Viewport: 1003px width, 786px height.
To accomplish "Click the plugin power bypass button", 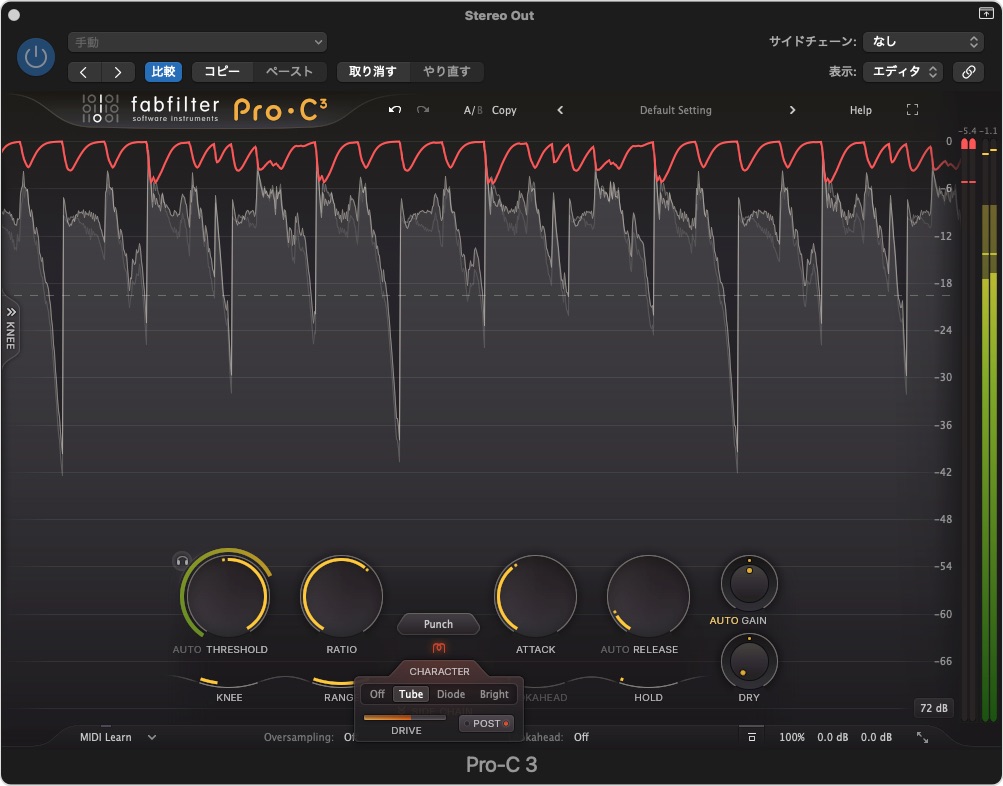I will coord(36,57).
